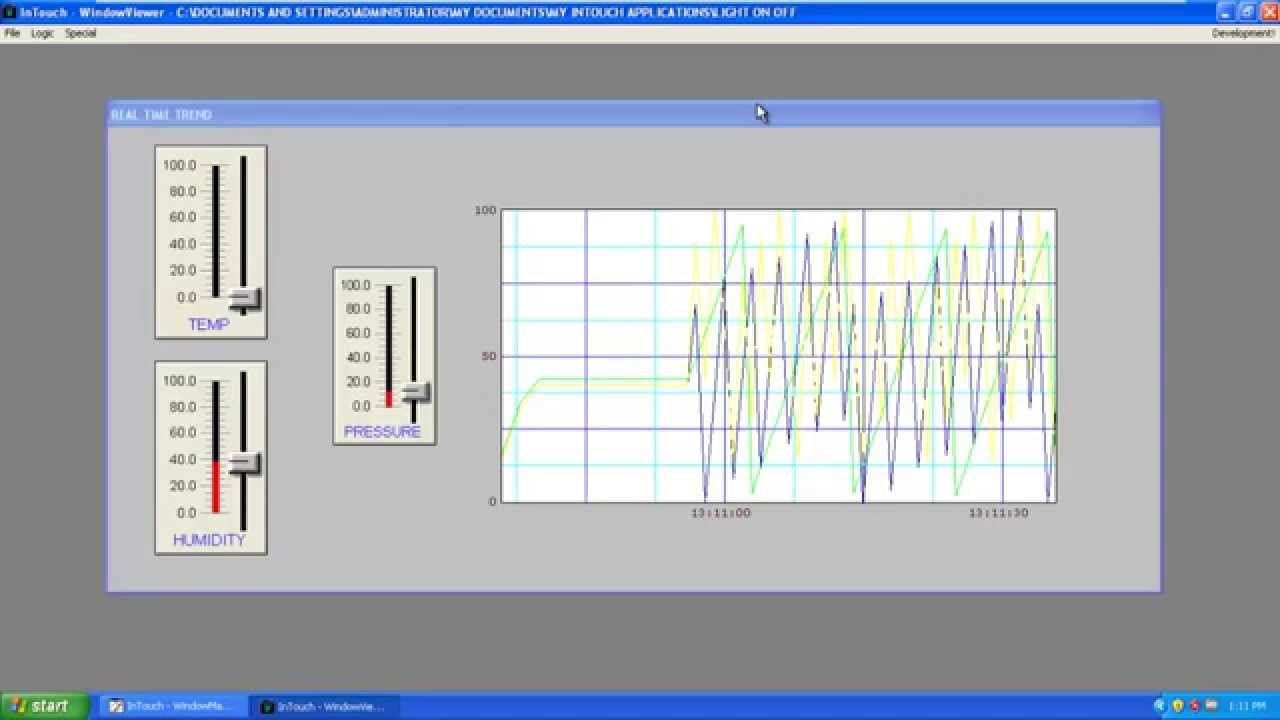Image resolution: width=1280 pixels, height=720 pixels.
Task: Click the HUMIDITY slider handle
Action: (x=245, y=463)
